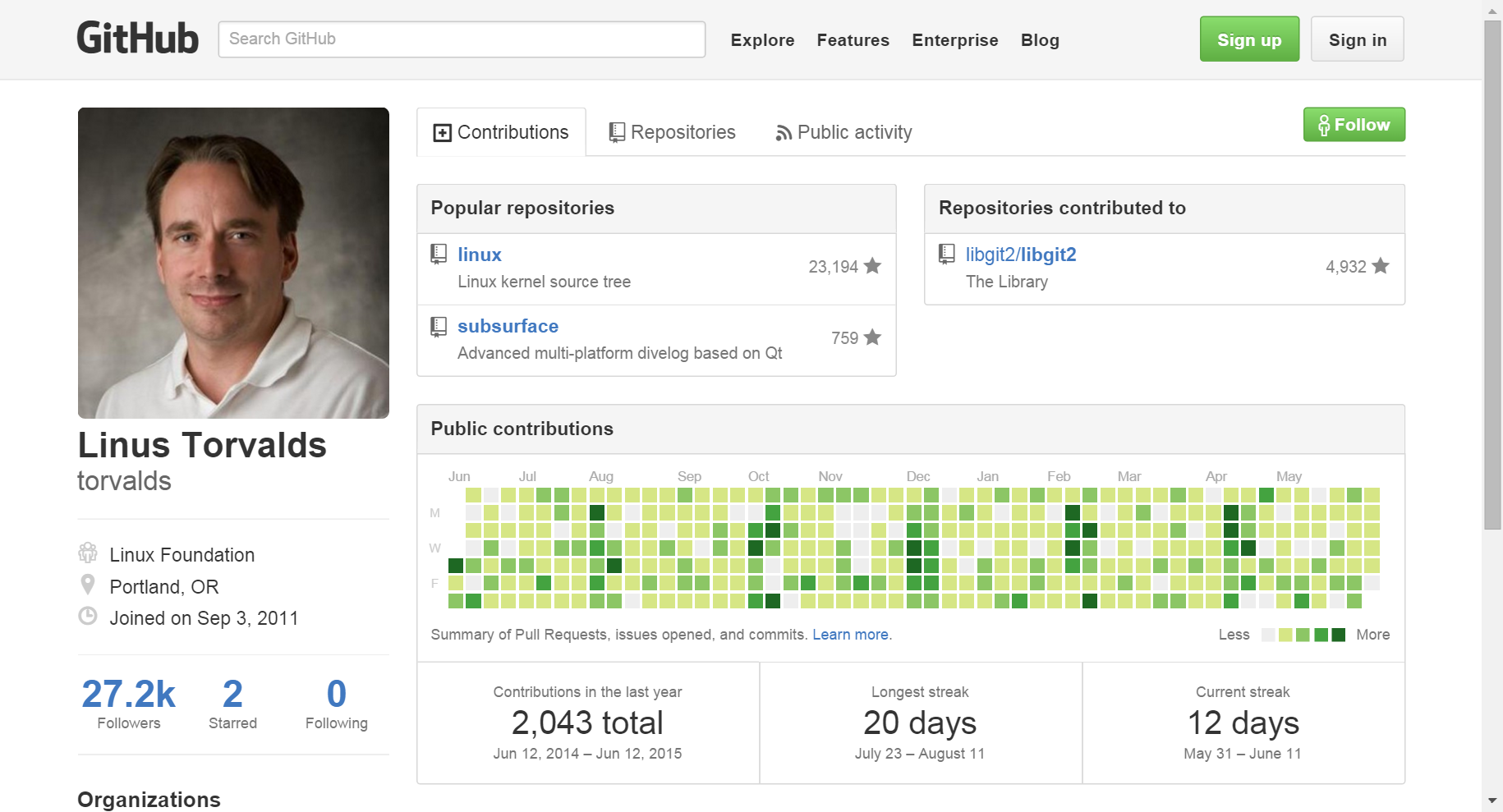Click the Organizations heading
The width and height of the screenshot is (1503, 812).
pyautogui.click(x=149, y=800)
